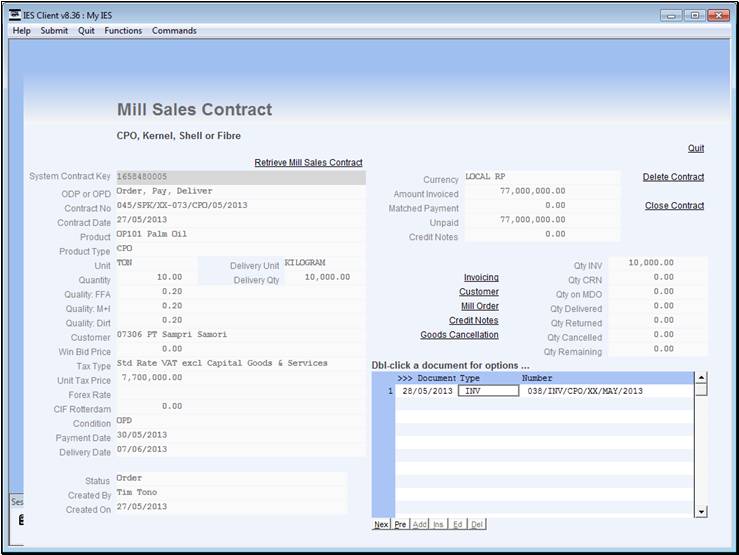Maximize the IES Client window
Screen dimensions: 739x555
pos(695,16)
